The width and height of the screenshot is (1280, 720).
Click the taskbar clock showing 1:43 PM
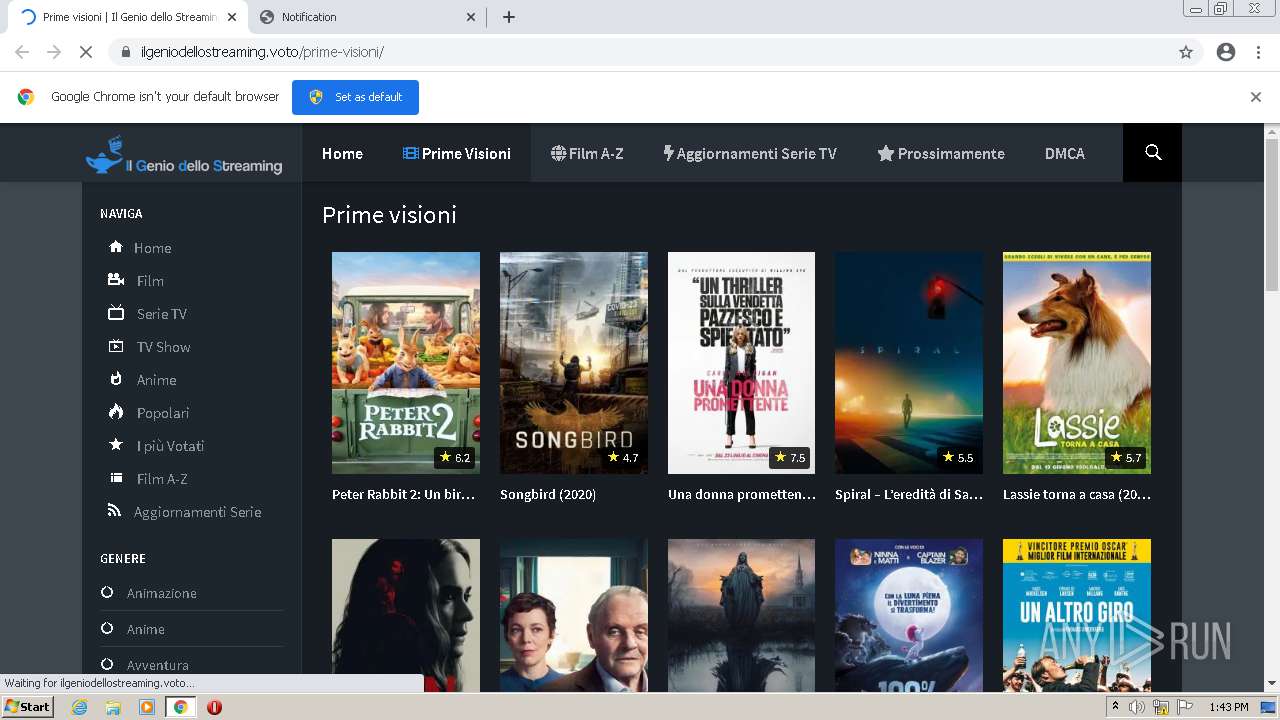1228,707
